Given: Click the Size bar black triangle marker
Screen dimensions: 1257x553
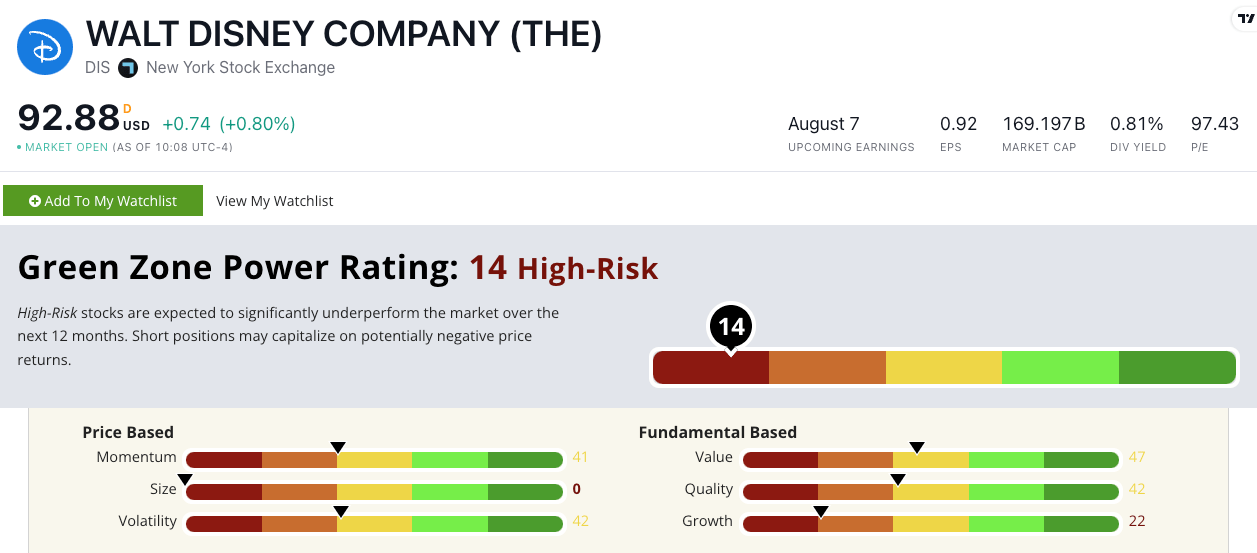Looking at the screenshot, I should click(185, 479).
